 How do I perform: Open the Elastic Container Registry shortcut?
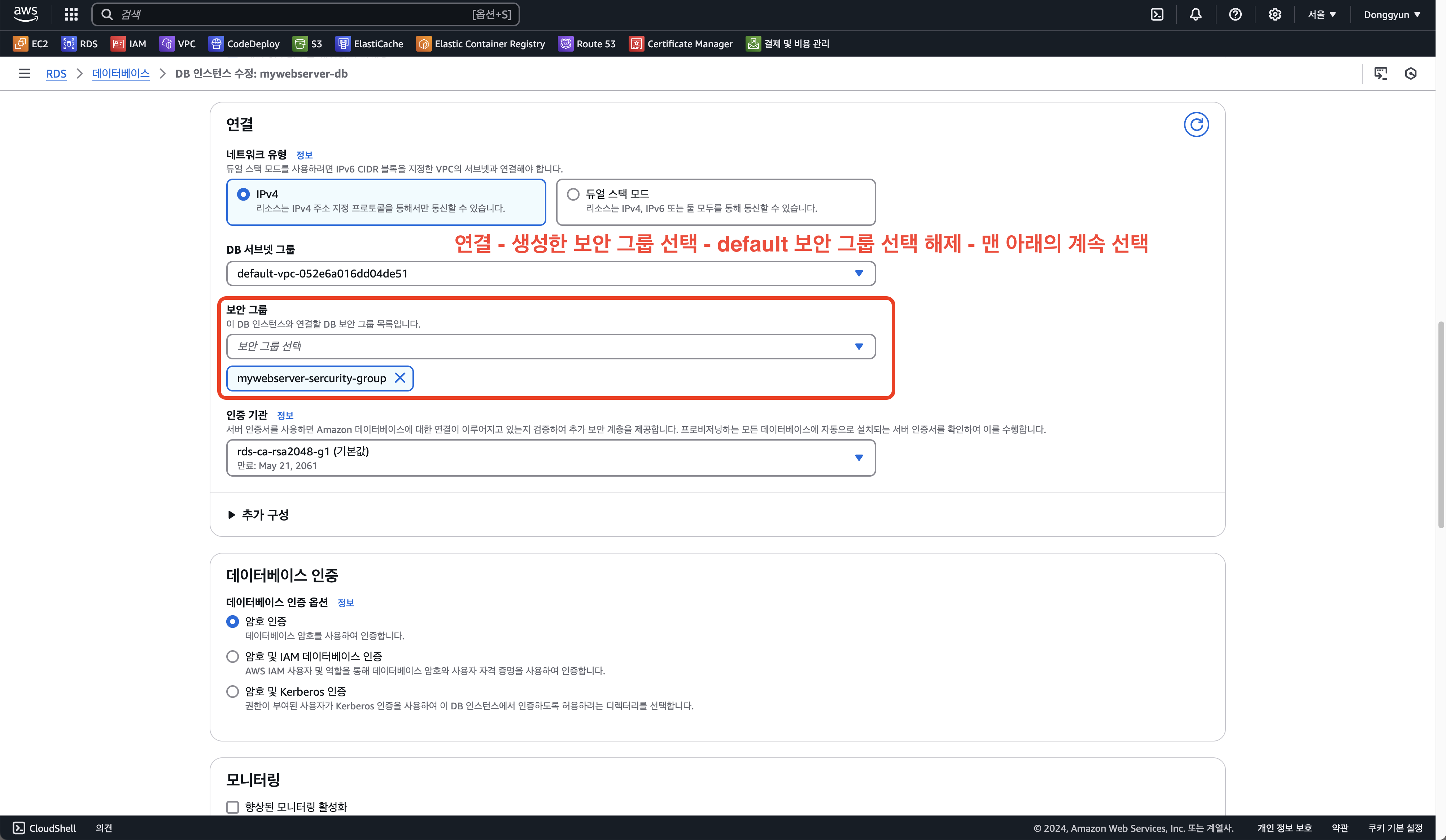481,44
